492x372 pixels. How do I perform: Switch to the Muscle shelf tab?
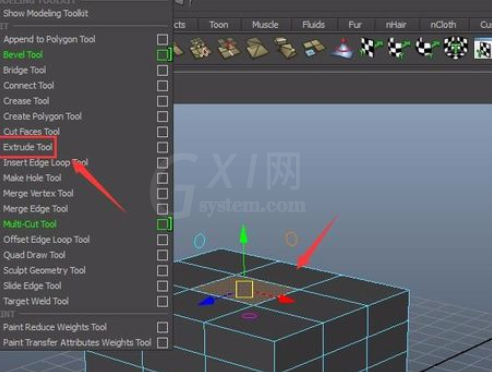265,25
